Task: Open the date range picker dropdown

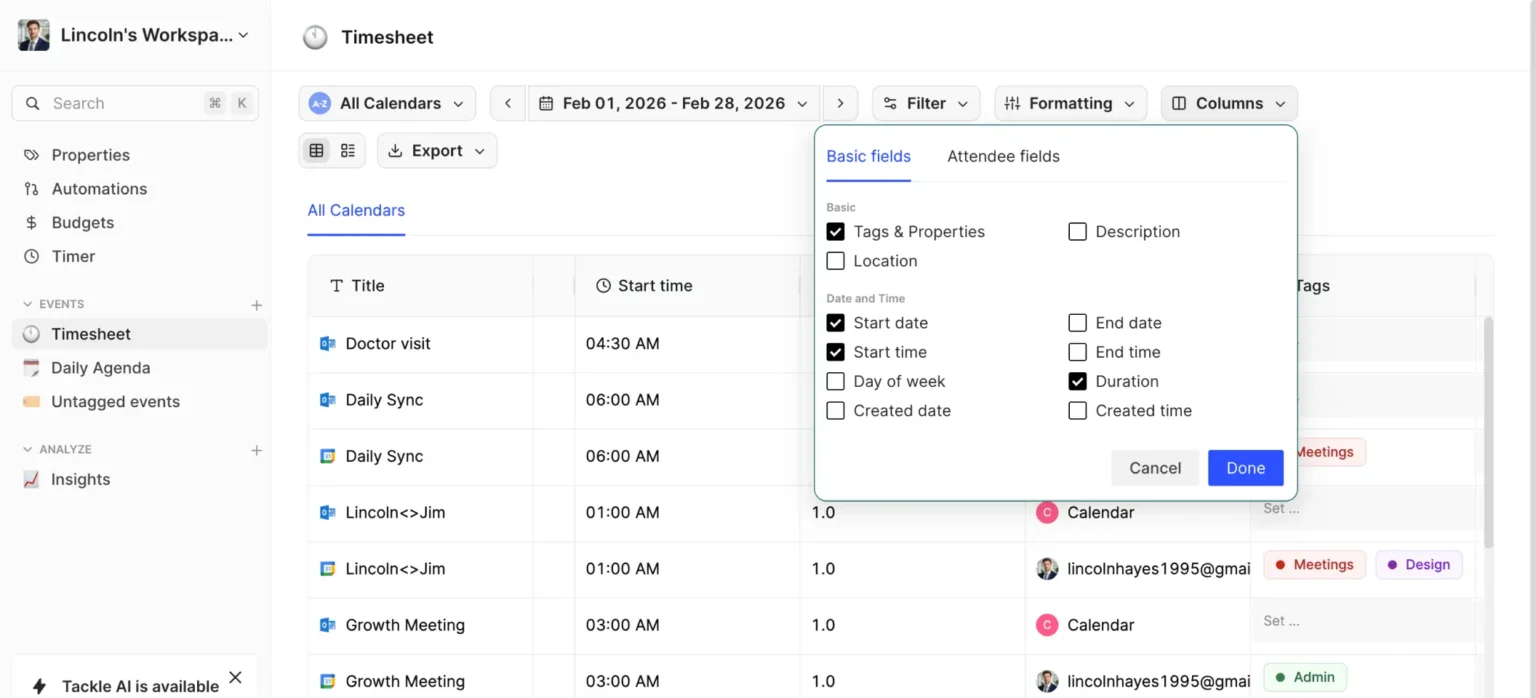Action: (674, 103)
